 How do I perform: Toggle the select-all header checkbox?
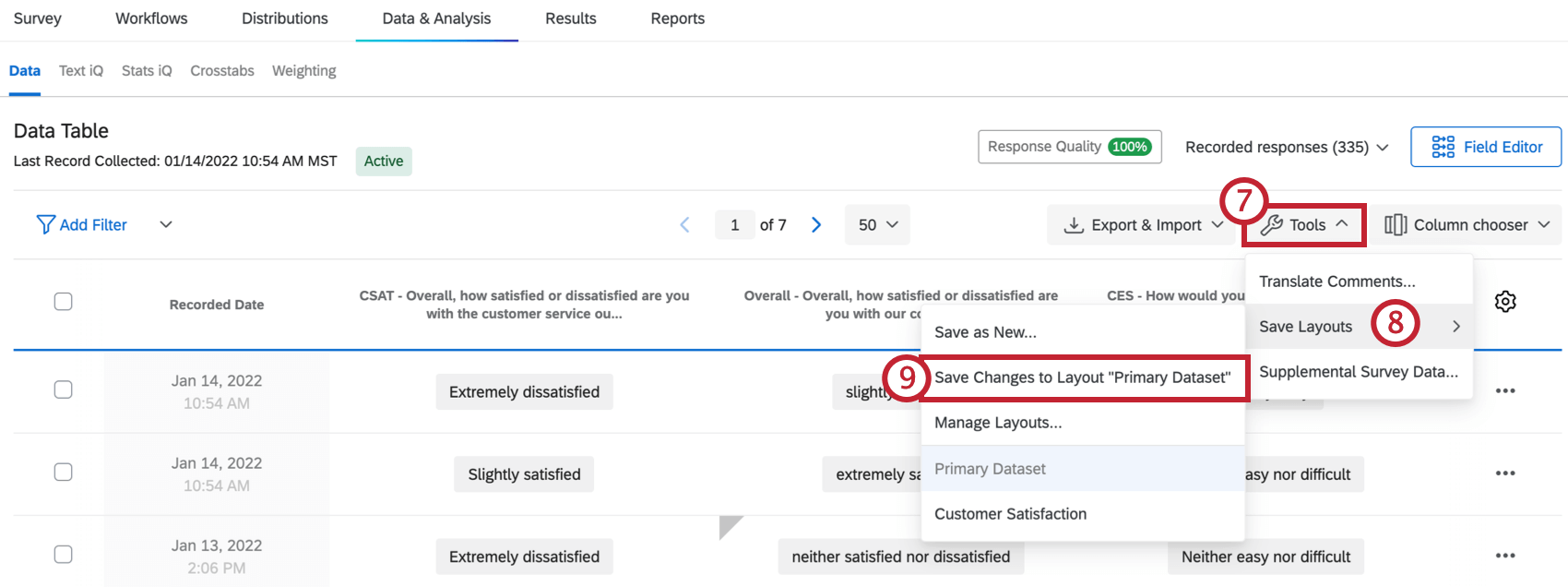[63, 302]
